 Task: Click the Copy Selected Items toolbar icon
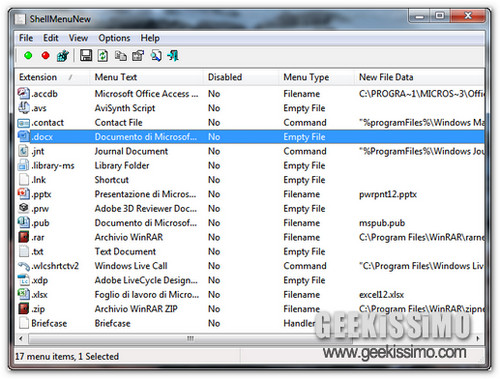tap(120, 56)
